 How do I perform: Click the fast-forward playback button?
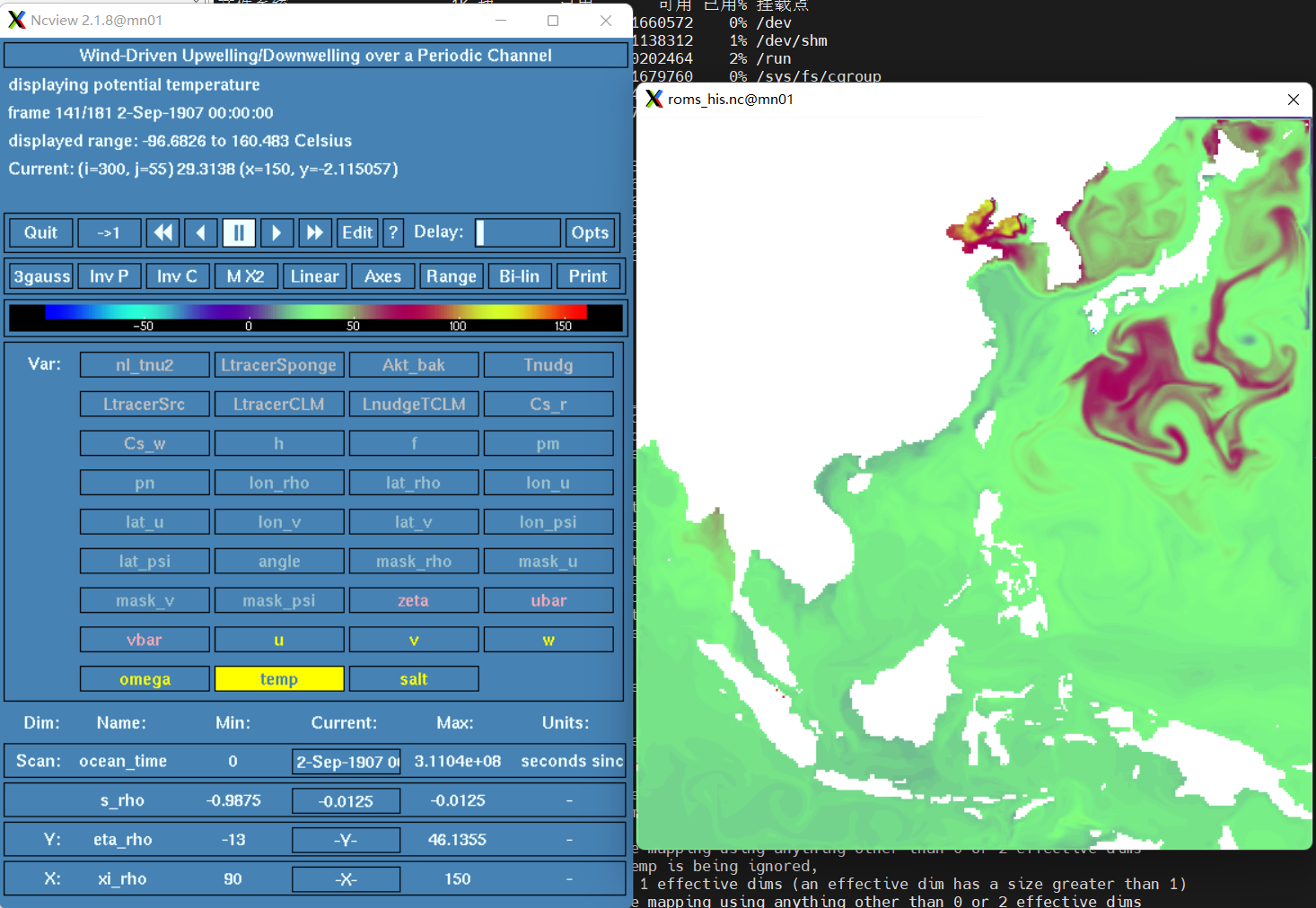tap(314, 233)
